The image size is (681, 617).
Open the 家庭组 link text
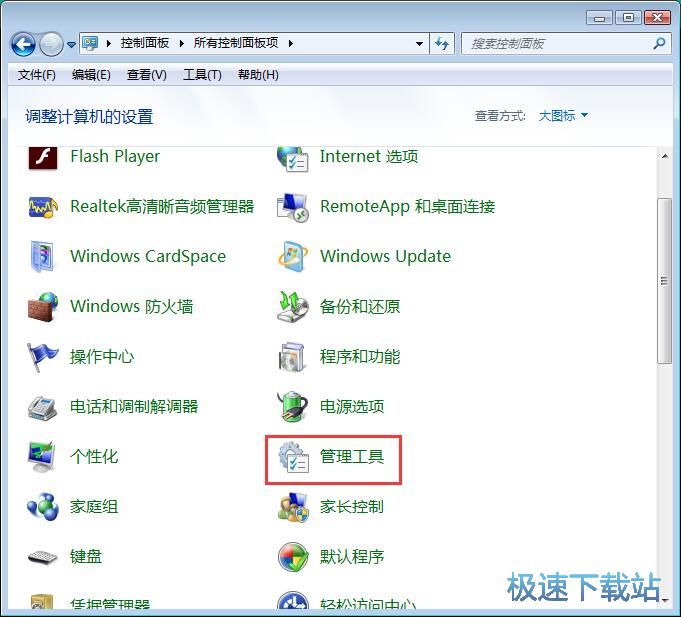[94, 507]
